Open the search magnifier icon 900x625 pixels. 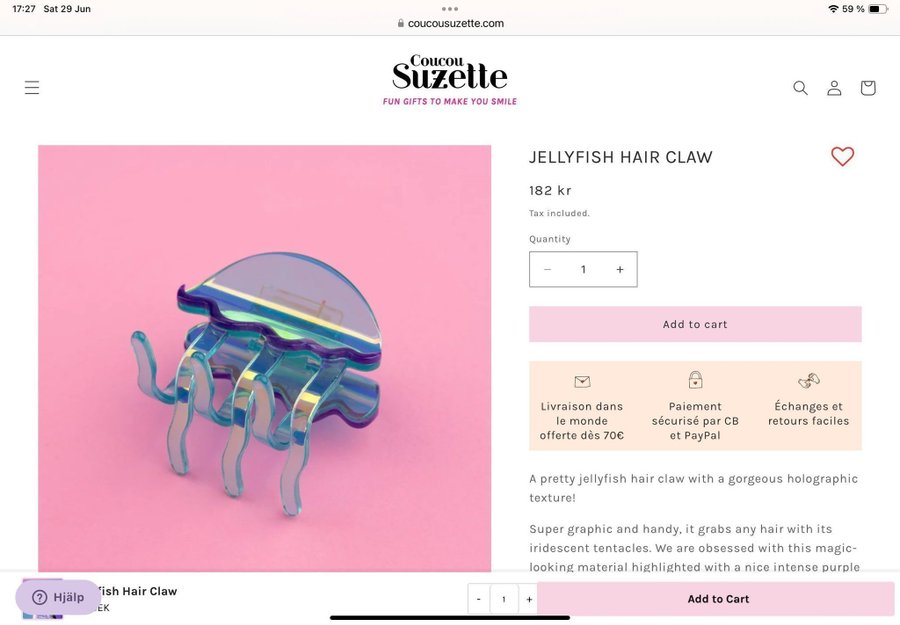tap(800, 87)
